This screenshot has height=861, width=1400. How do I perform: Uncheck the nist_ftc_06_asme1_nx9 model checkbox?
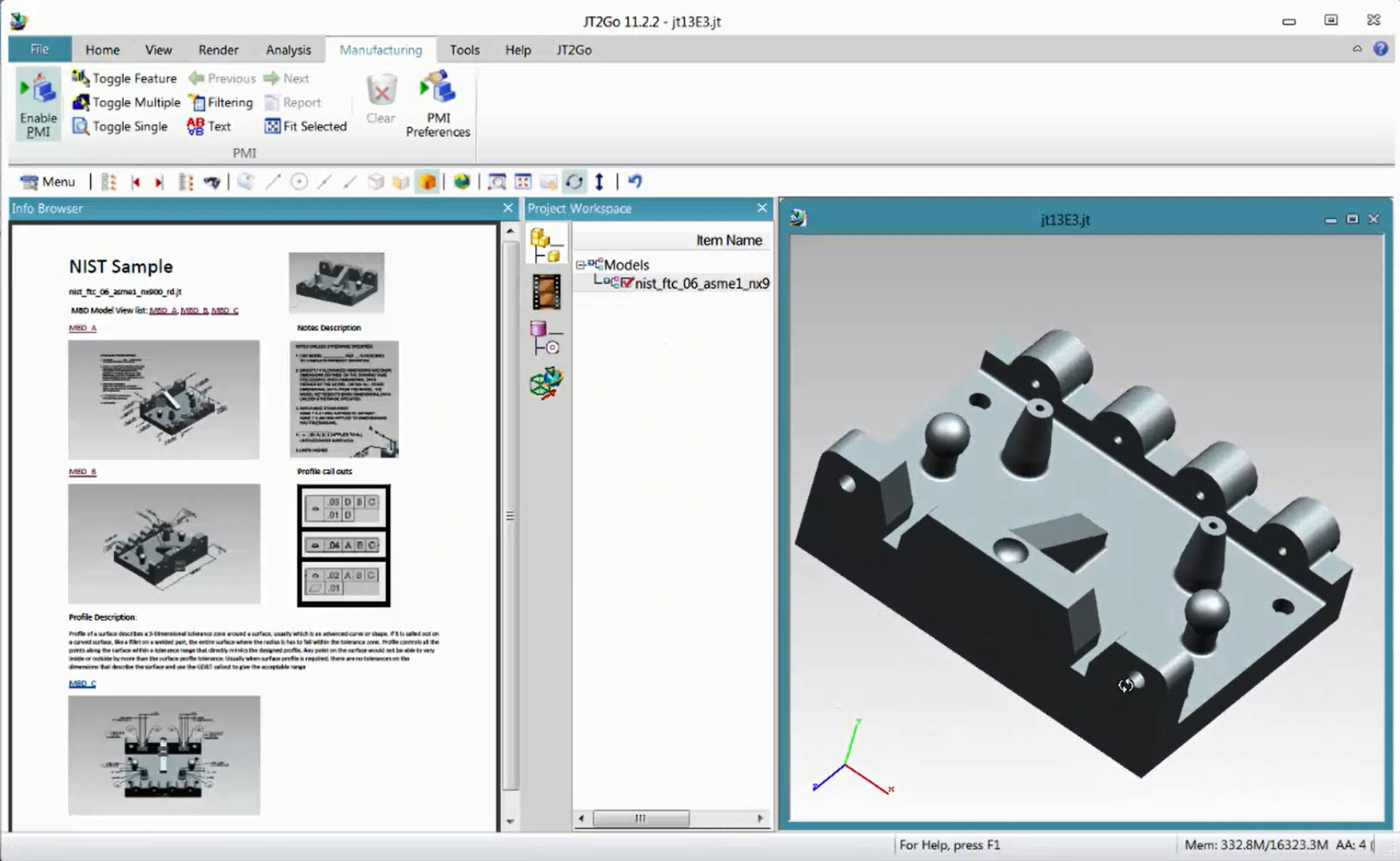[x=627, y=283]
